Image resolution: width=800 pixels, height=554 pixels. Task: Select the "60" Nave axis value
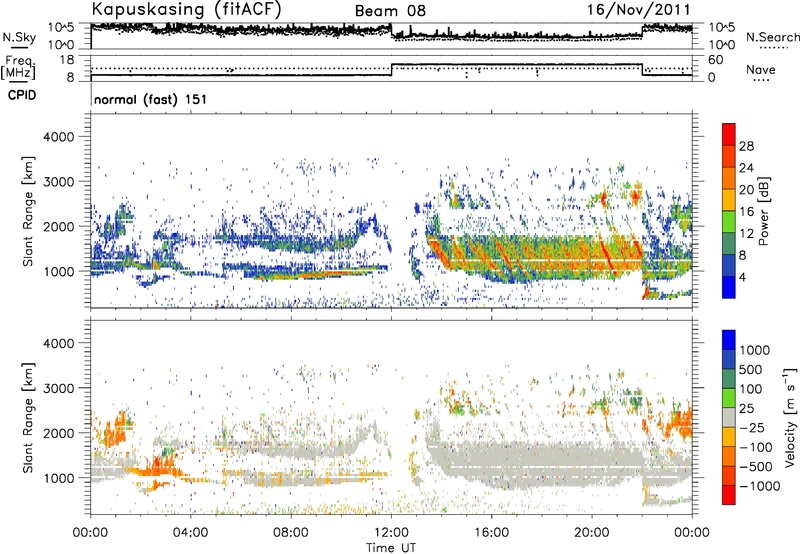pyautogui.click(x=716, y=60)
